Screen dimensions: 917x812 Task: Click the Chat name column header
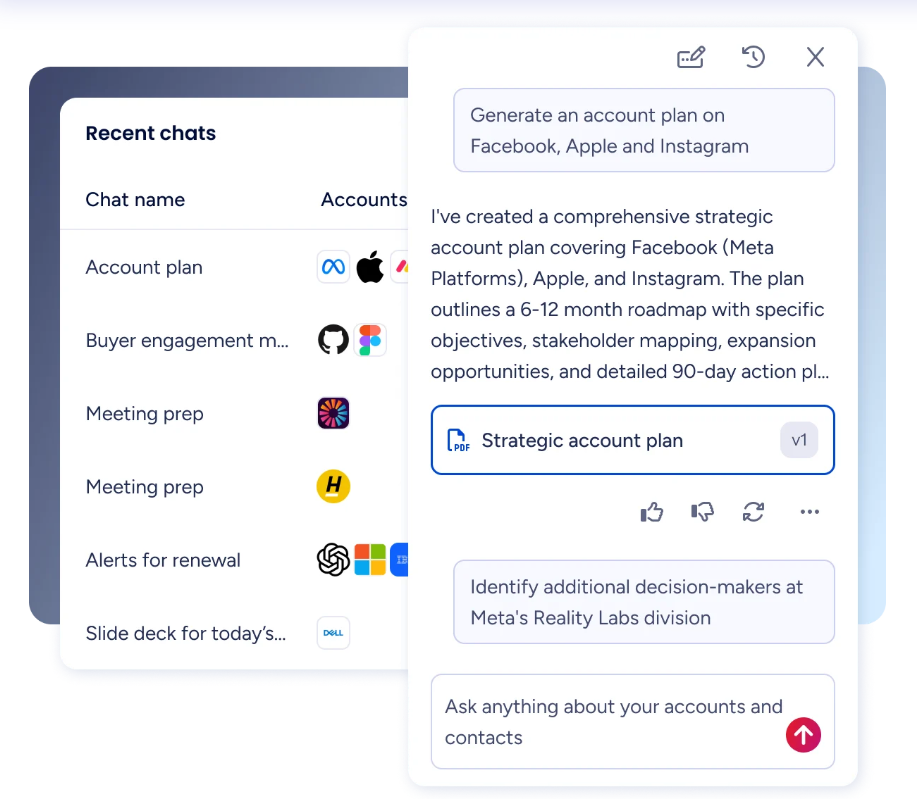coord(135,199)
